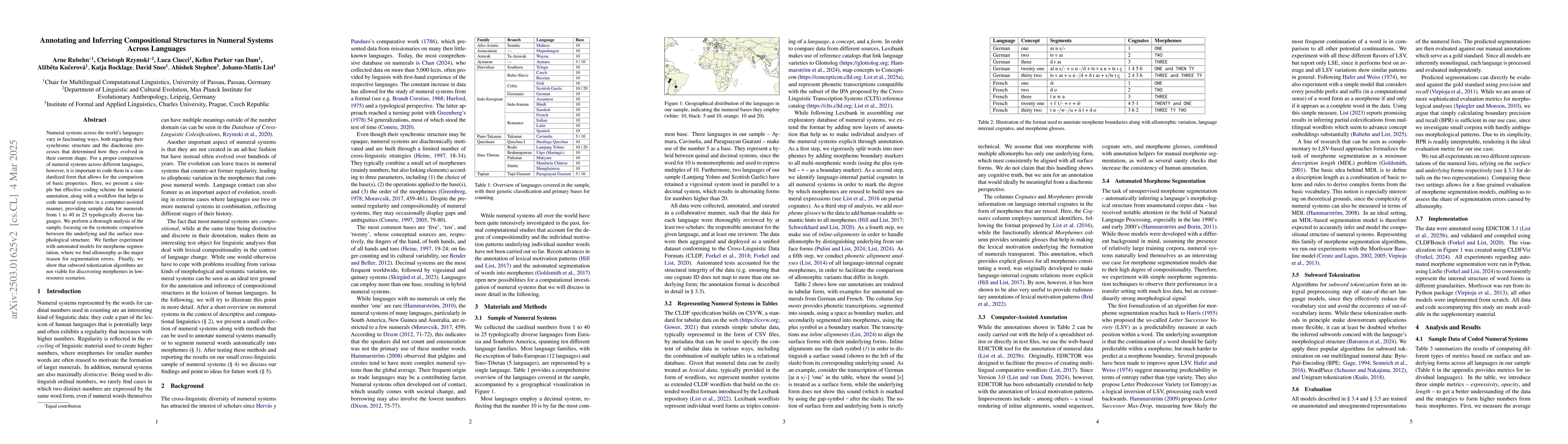Click the '1 Introduction' section heading

(x=60, y=291)
